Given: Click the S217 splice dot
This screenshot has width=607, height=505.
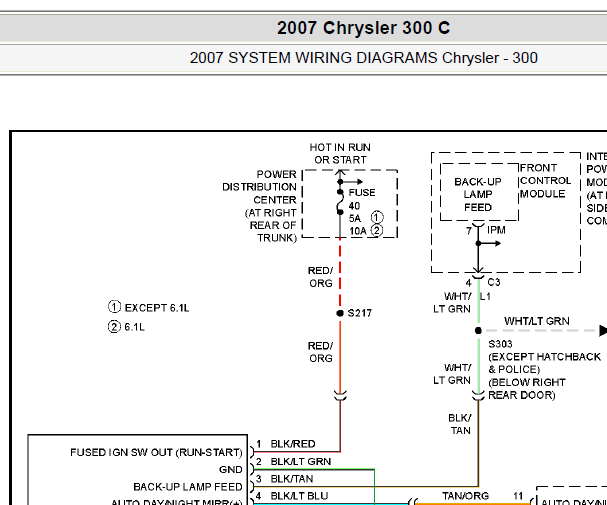Looking at the screenshot, I should 340,313.
